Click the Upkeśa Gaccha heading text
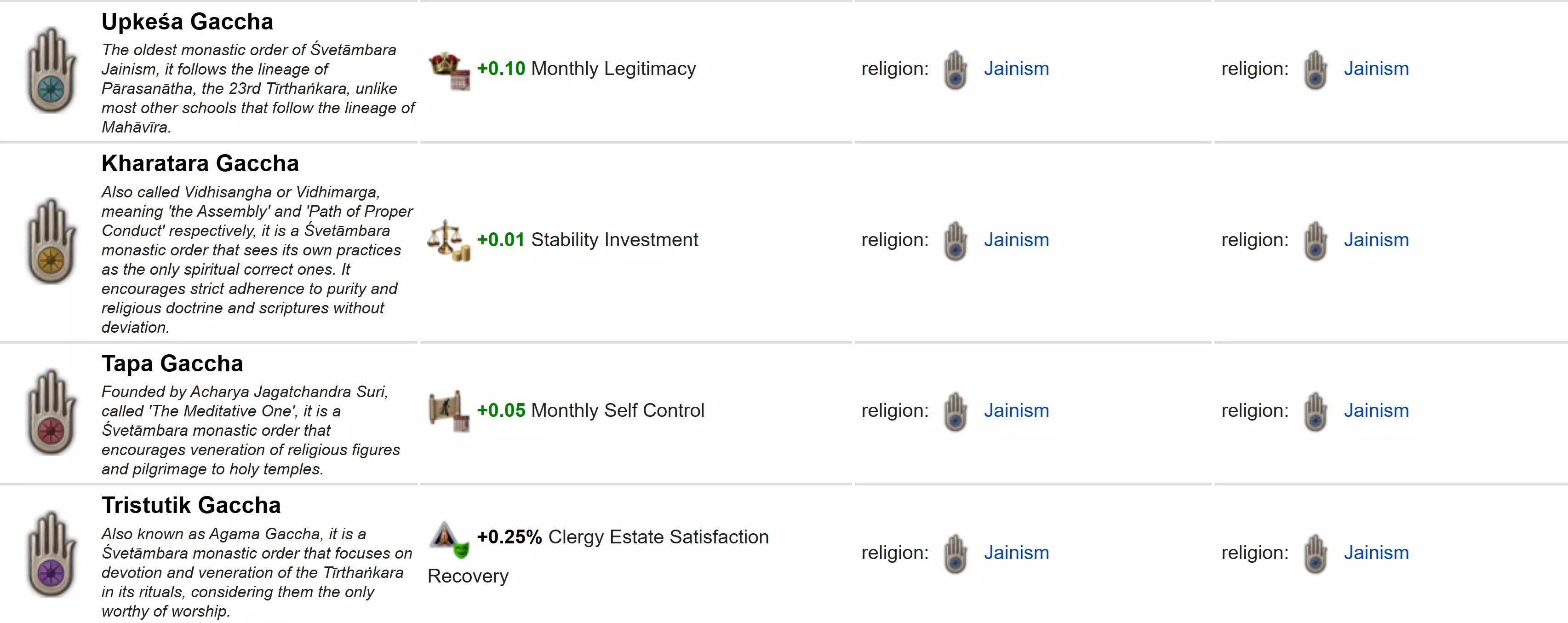Viewport: 1568px width, 623px height. (187, 22)
